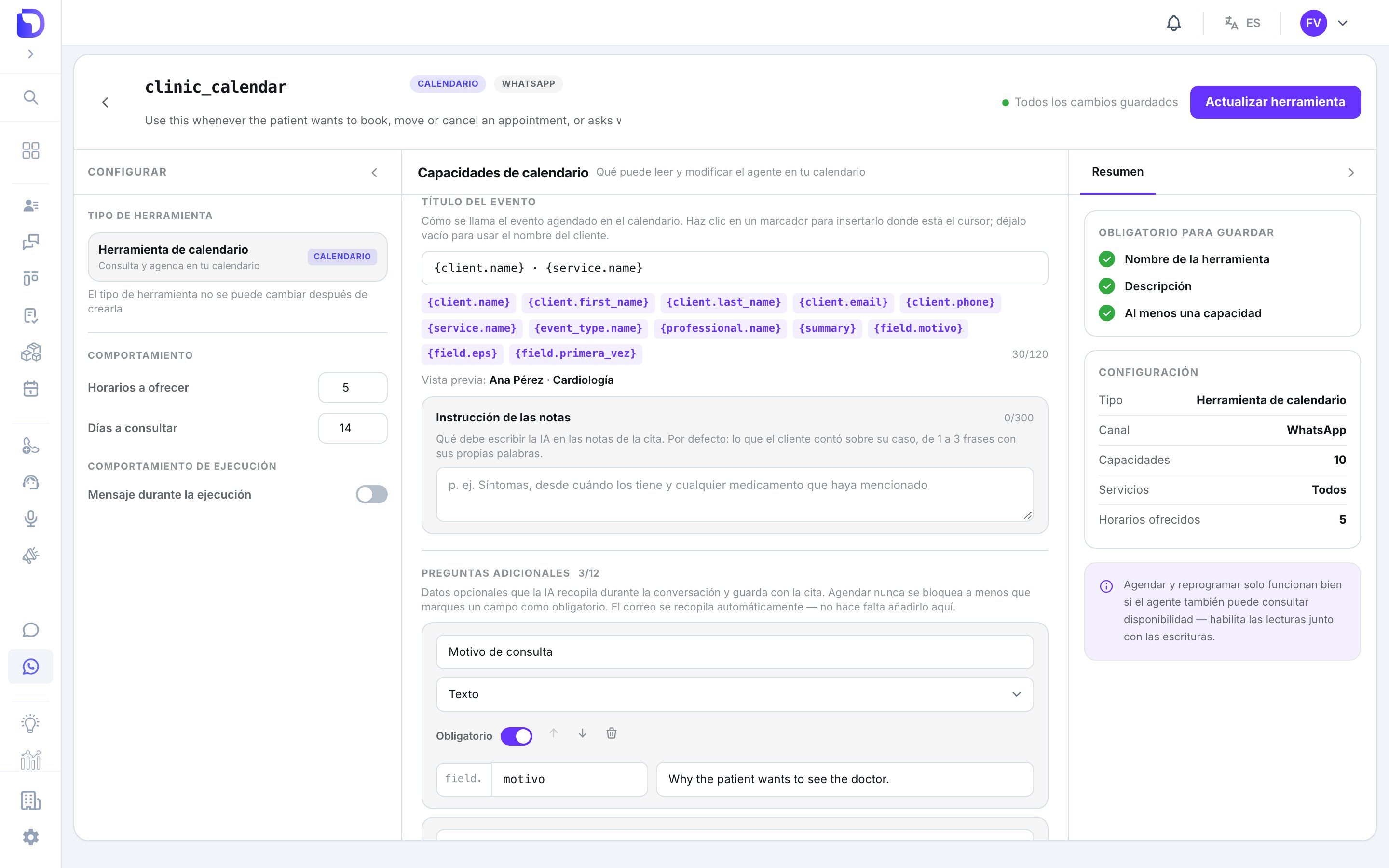The image size is (1389, 868).
Task: Insert the {field.motivo} placeholder chip
Action: click(x=918, y=328)
